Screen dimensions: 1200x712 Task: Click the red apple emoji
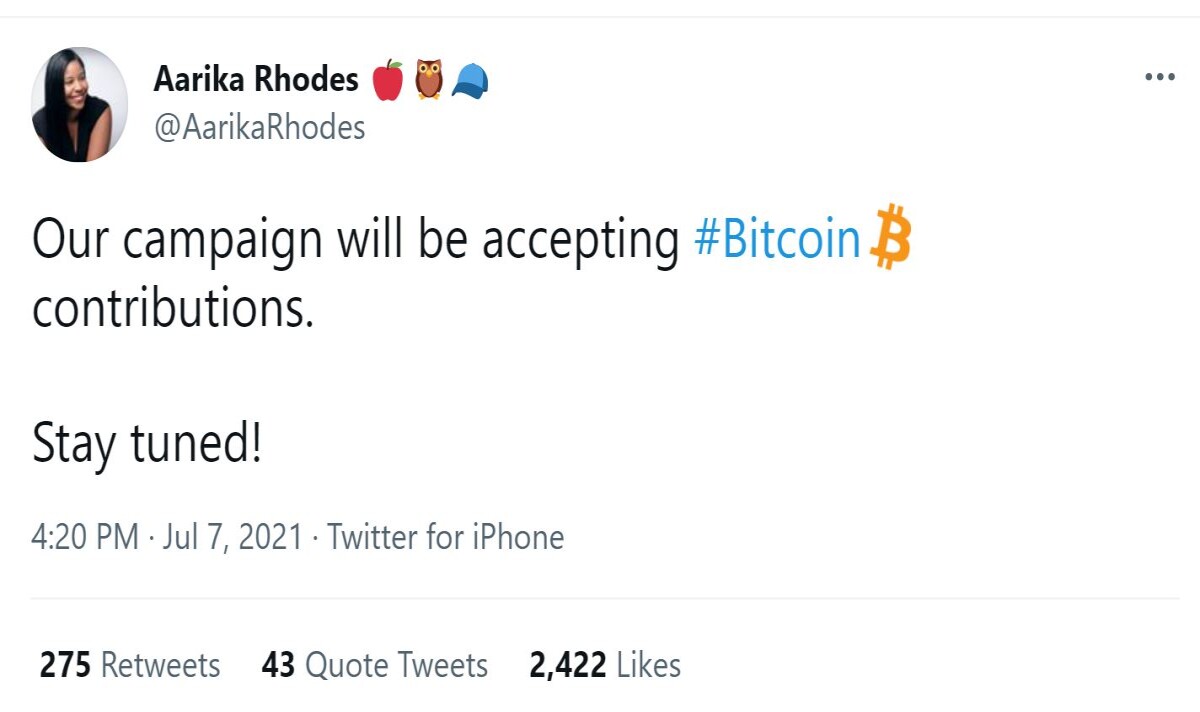click(x=387, y=81)
